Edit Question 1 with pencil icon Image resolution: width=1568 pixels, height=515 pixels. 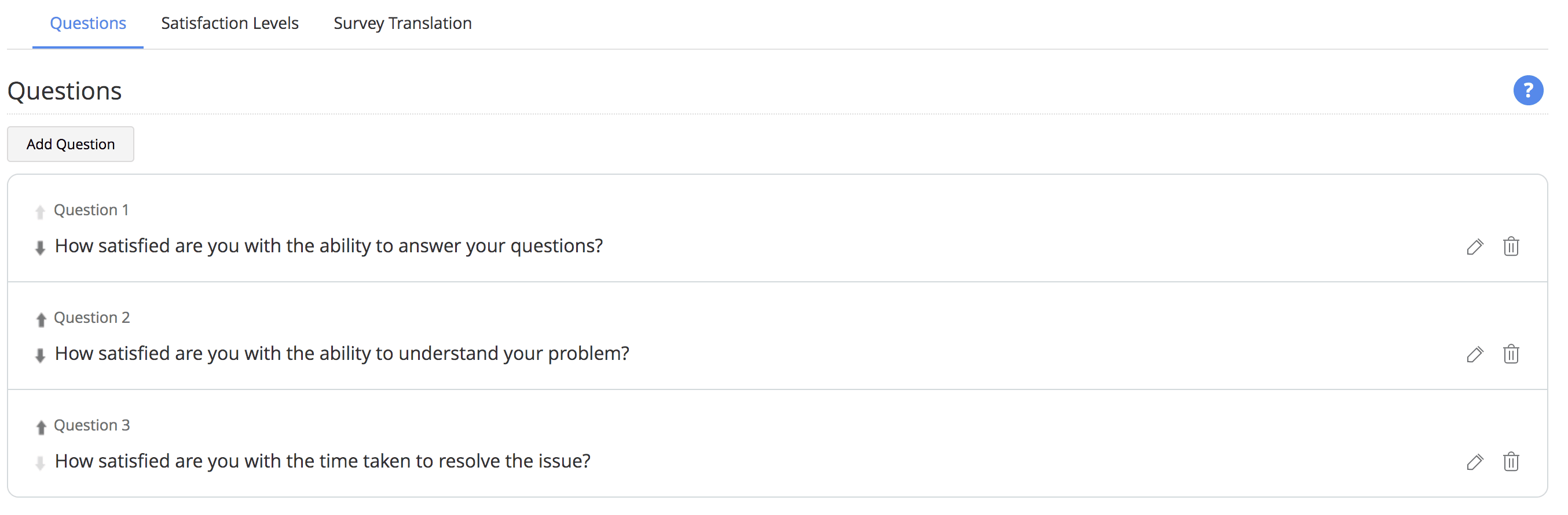[1474, 247]
